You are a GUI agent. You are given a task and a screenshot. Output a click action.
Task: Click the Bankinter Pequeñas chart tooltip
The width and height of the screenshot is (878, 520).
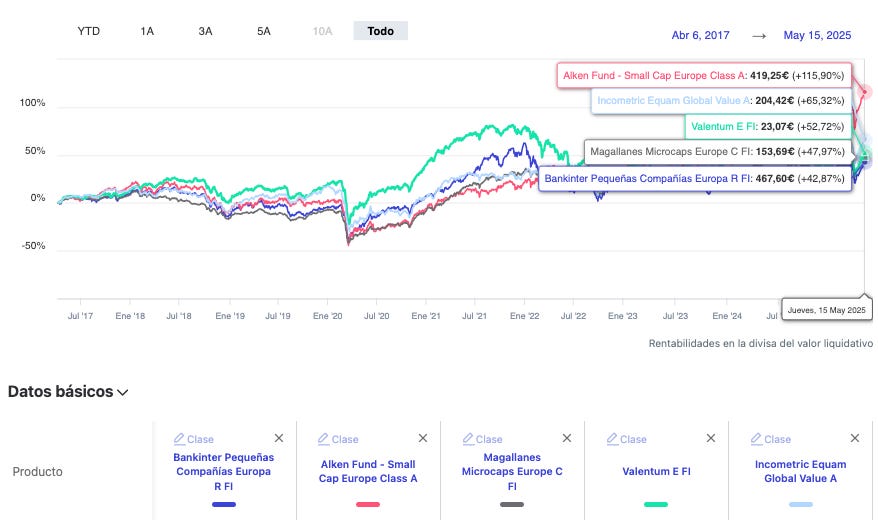(695, 179)
